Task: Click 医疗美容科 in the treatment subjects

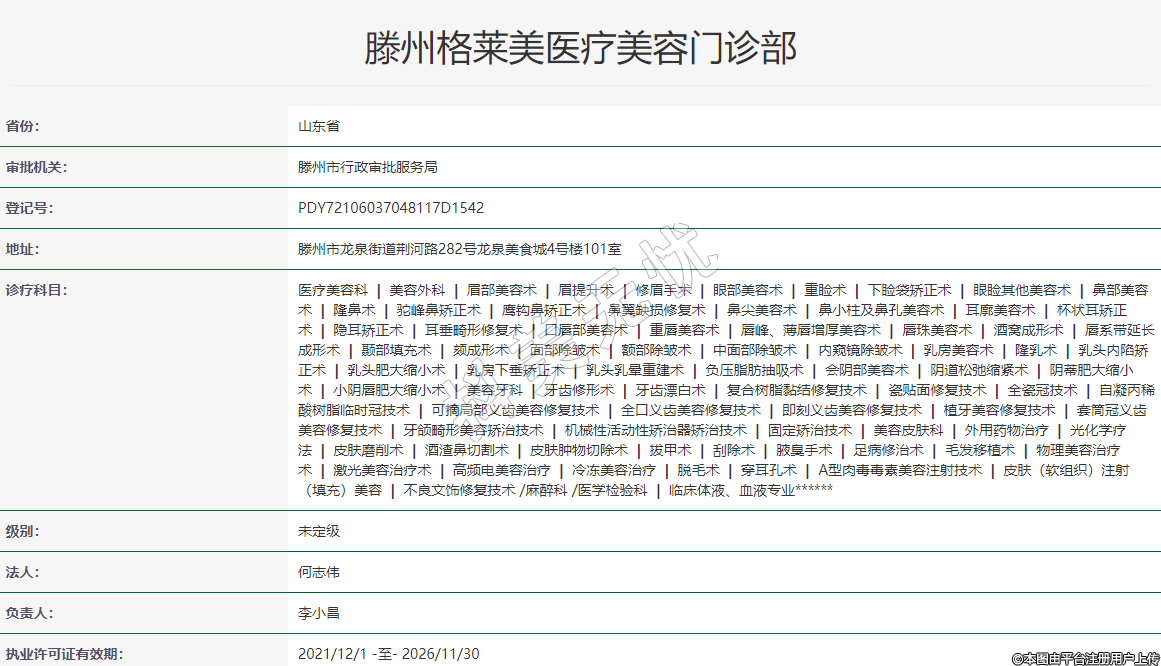Action: coord(333,290)
